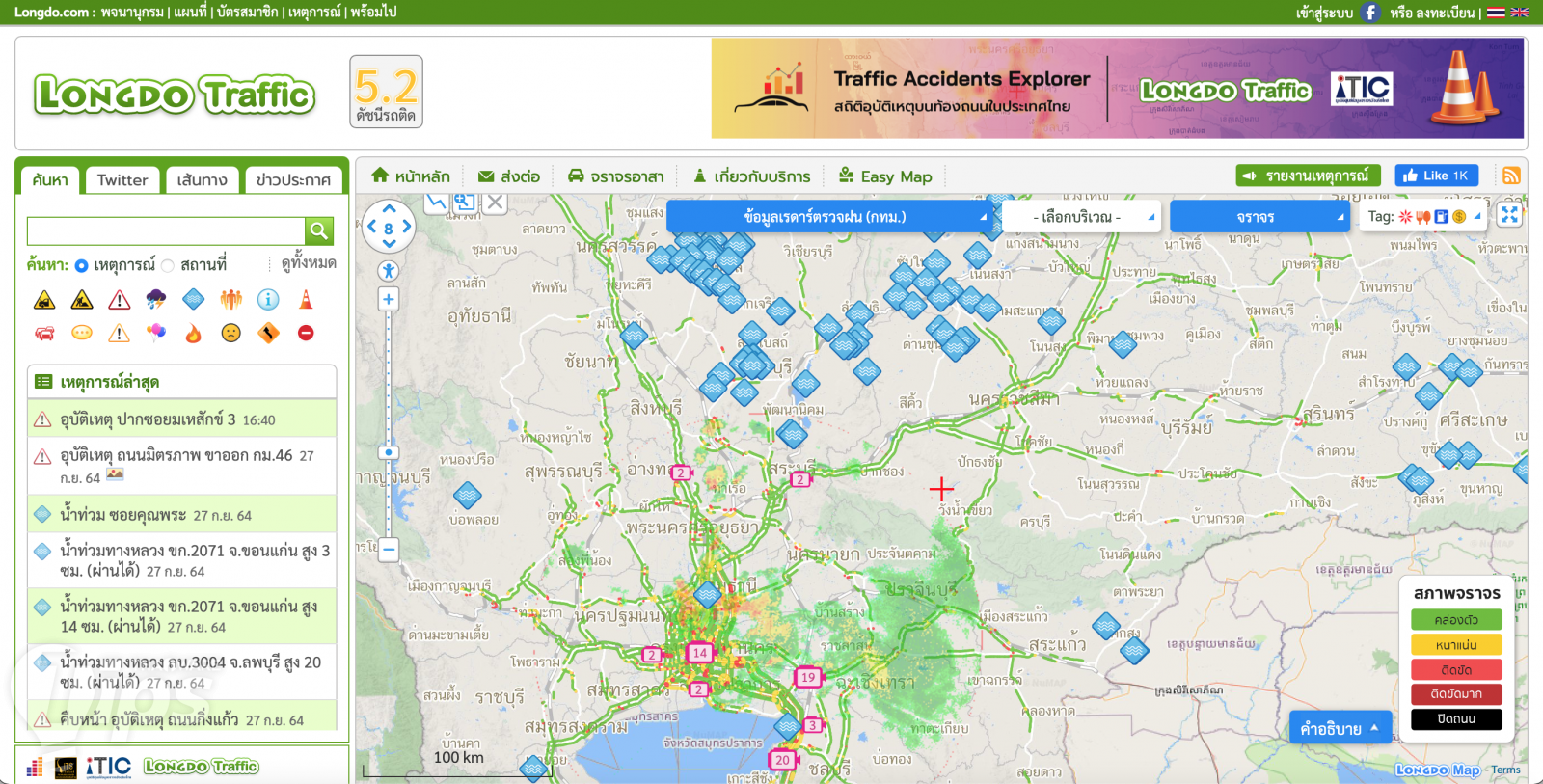
Task: Select the สถานที่ search radio button
Action: (x=168, y=265)
